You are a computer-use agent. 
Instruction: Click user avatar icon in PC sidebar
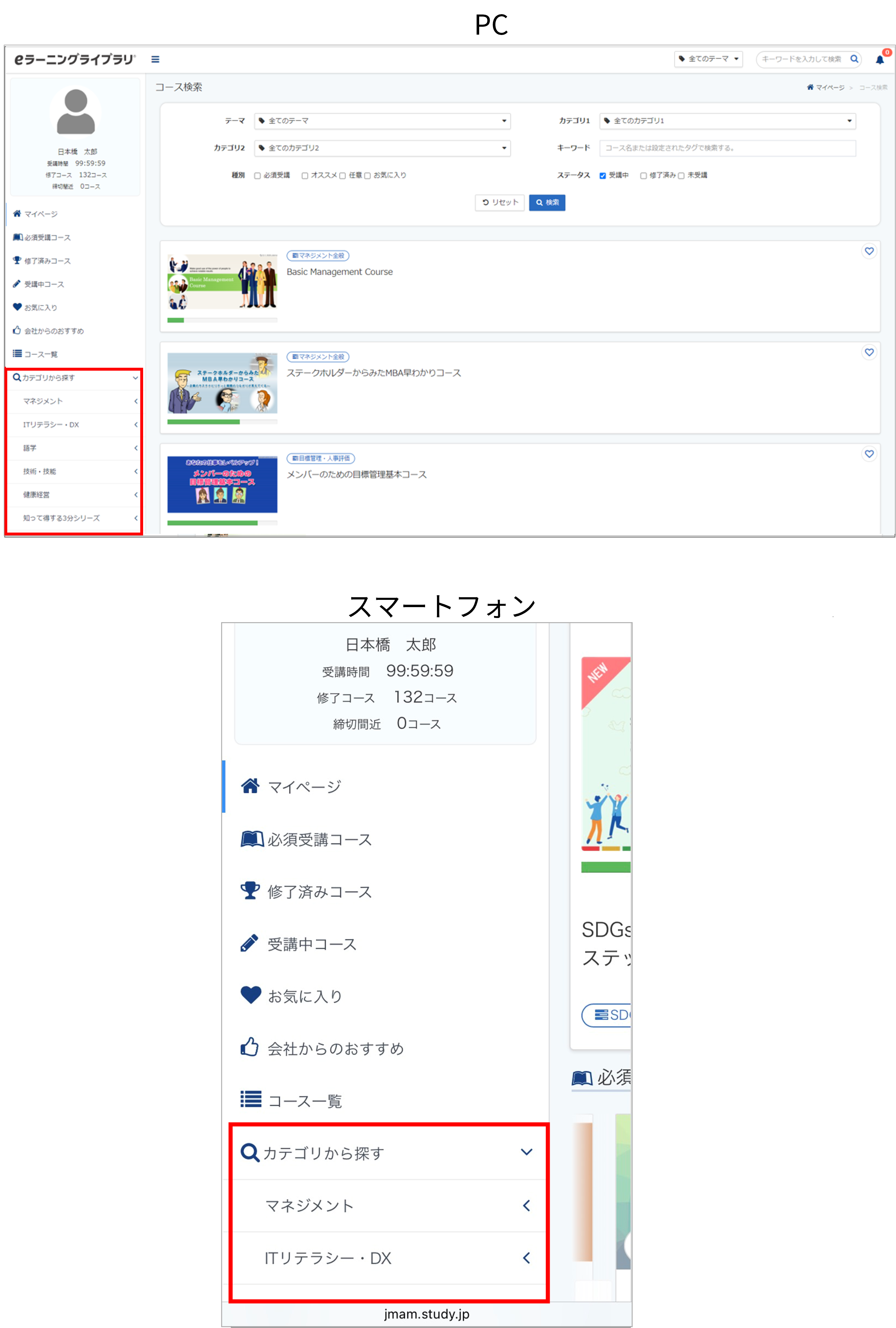[x=76, y=111]
